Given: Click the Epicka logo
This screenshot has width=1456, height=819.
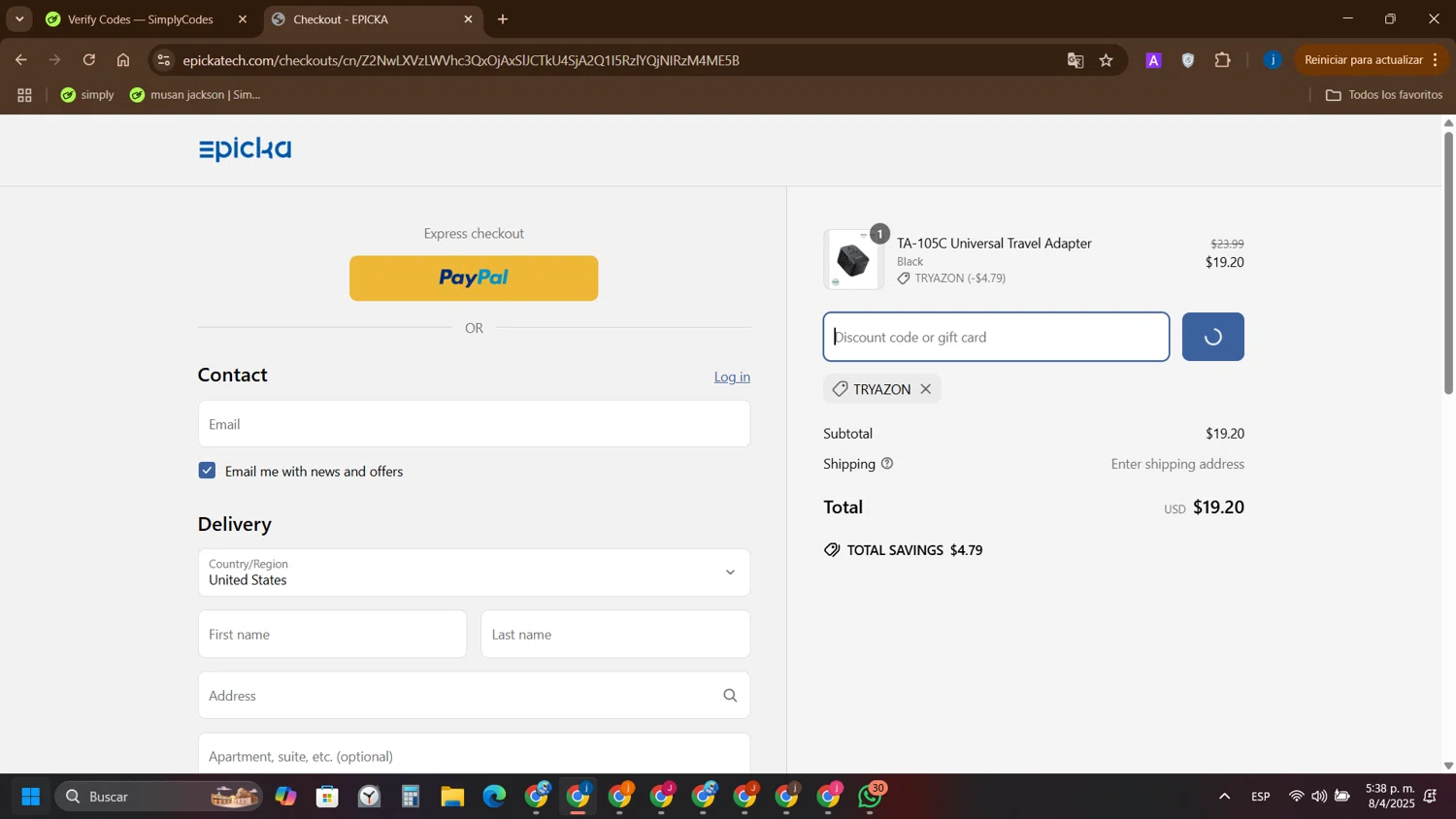Looking at the screenshot, I should click(245, 149).
